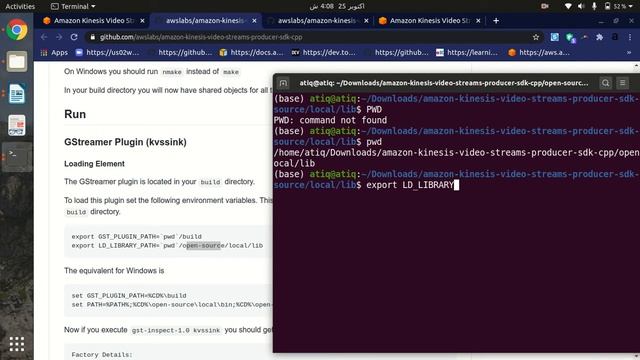
Task: Open https://aws.a... bookmark
Action: (x=540, y=53)
